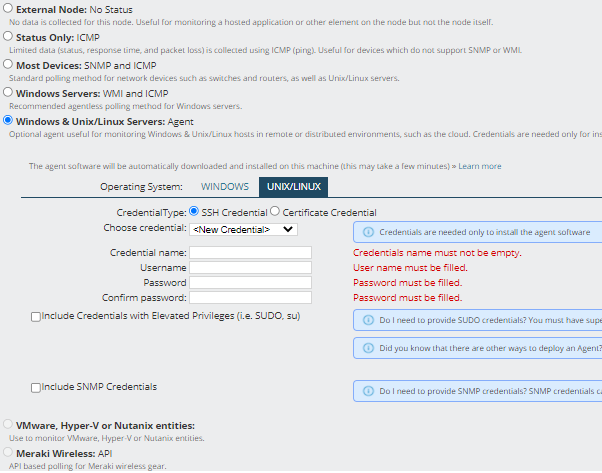The width and height of the screenshot is (602, 473).
Task: Select SSH Credential radio button
Action: pyautogui.click(x=194, y=211)
